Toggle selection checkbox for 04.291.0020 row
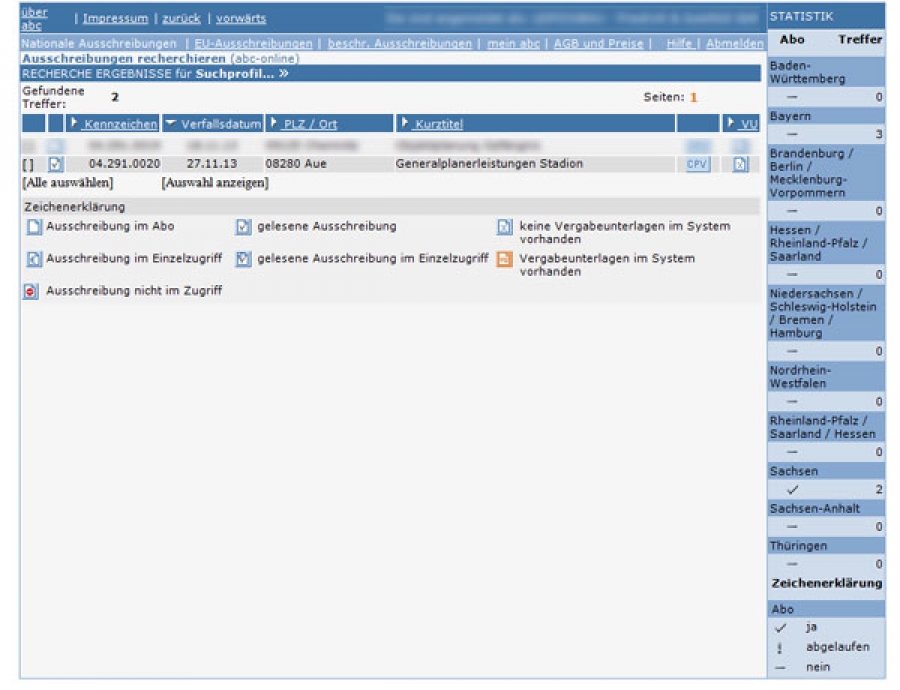 28,165
